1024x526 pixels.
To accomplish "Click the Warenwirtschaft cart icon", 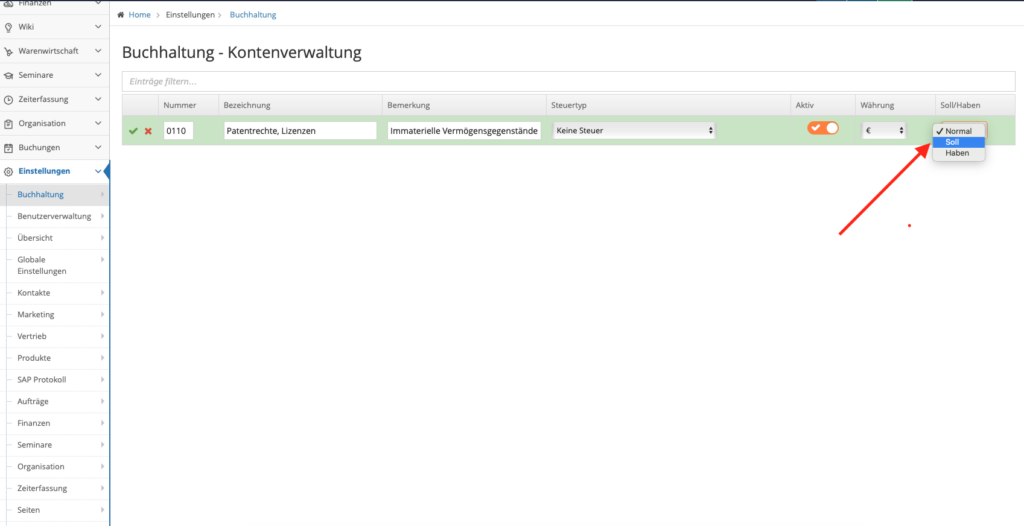I will pyautogui.click(x=8, y=52).
